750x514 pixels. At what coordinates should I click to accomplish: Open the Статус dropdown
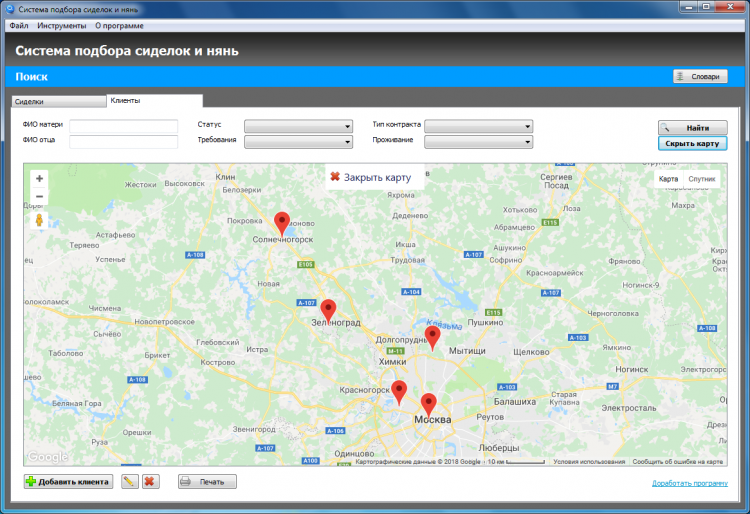click(298, 126)
